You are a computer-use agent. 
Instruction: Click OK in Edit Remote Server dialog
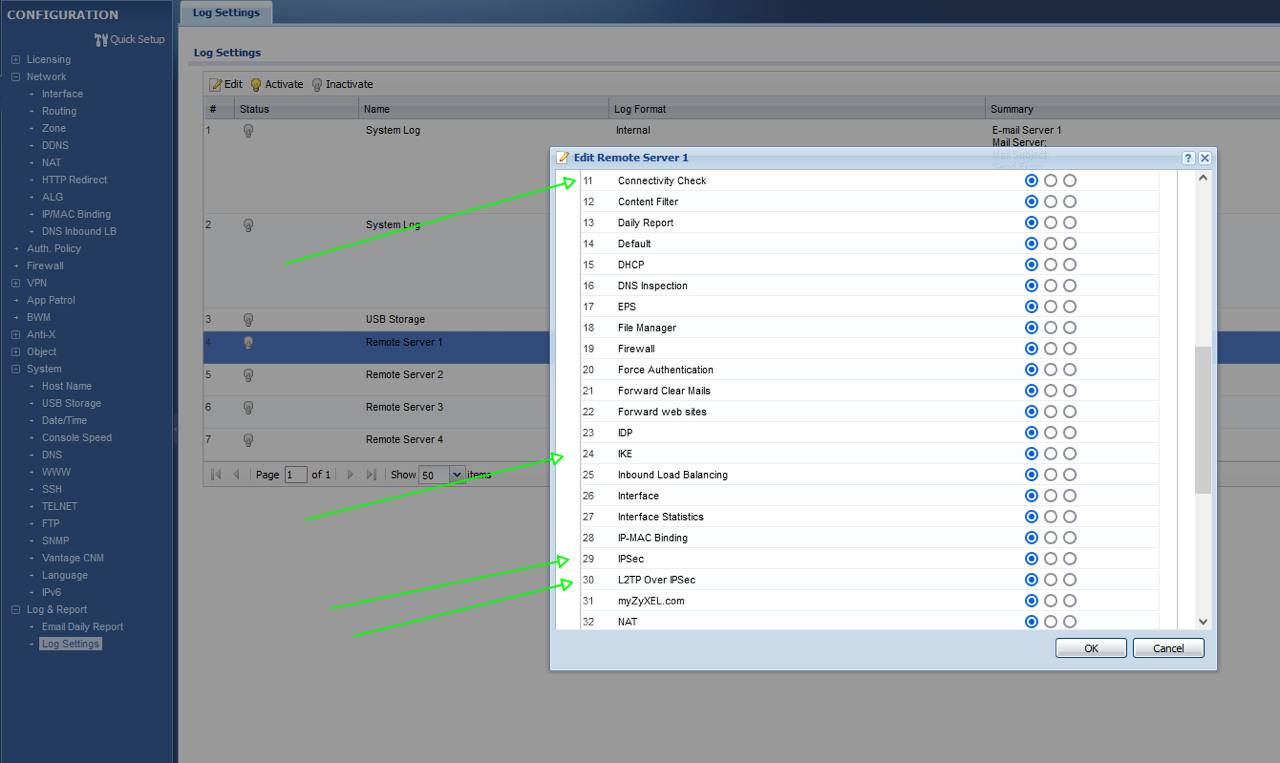click(1091, 648)
